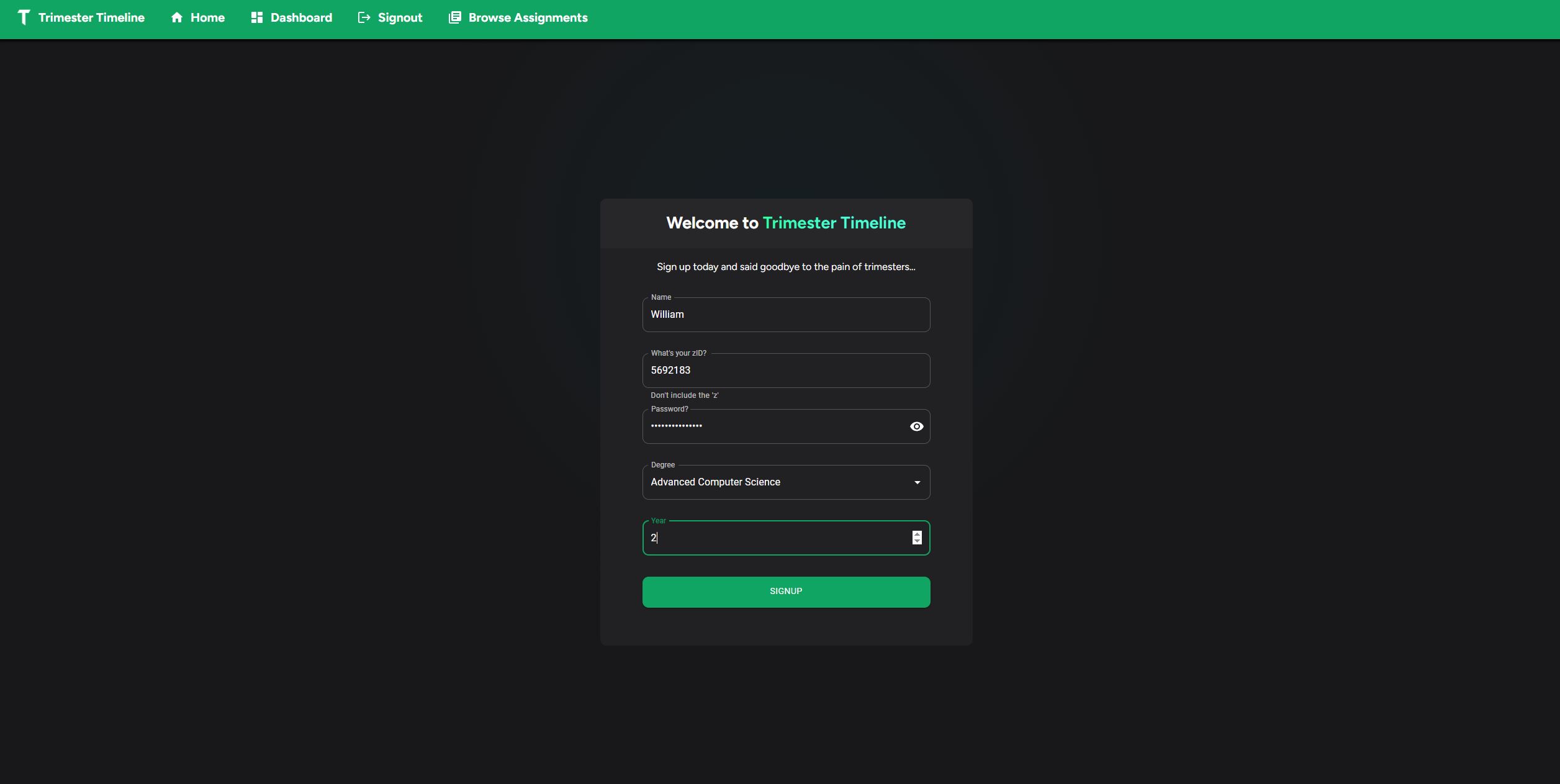Screen dimensions: 1560x784
Task: Click into the Year number field
Action: coord(776,538)
